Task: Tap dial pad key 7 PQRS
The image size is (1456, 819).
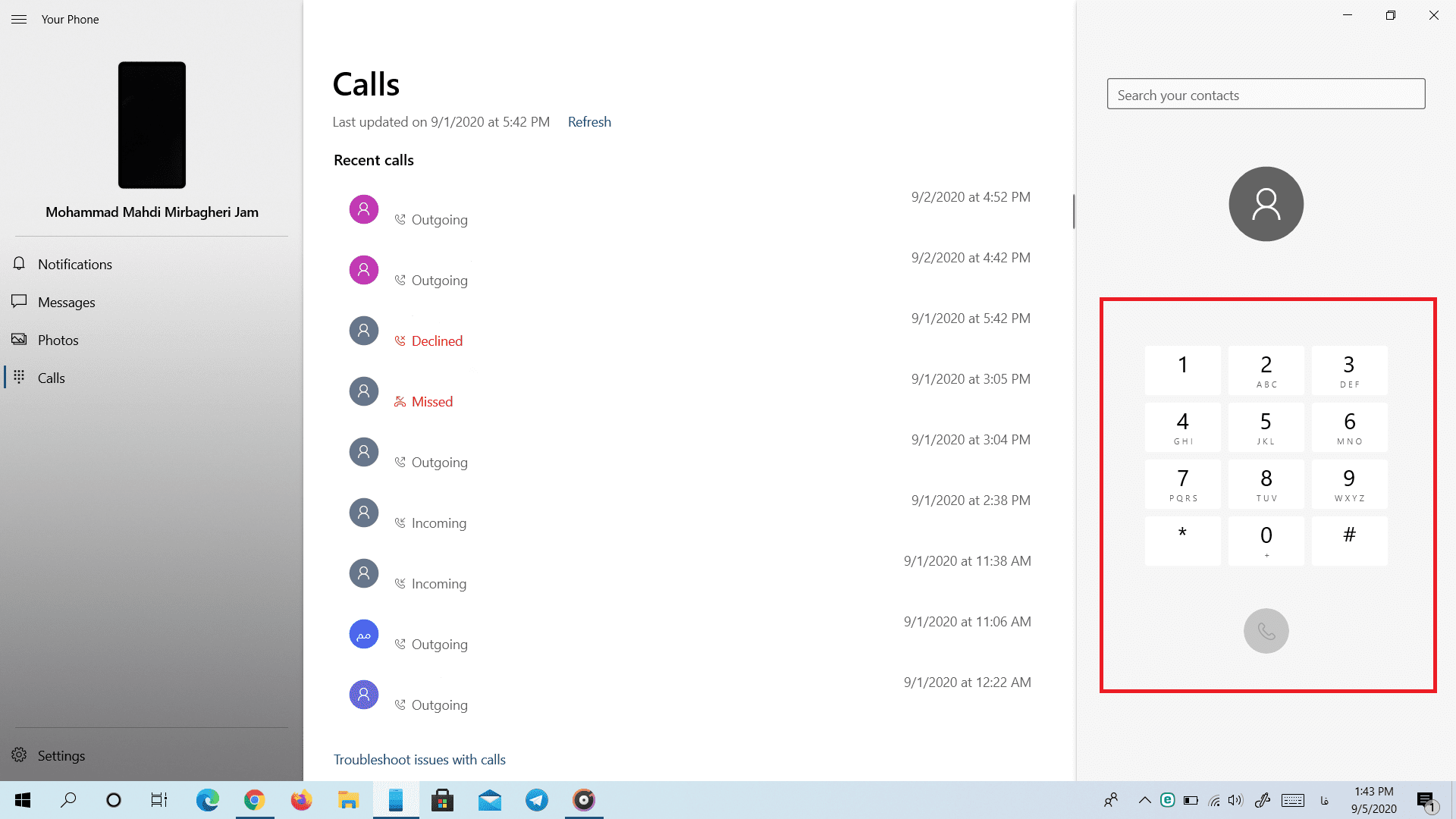Action: click(1182, 484)
